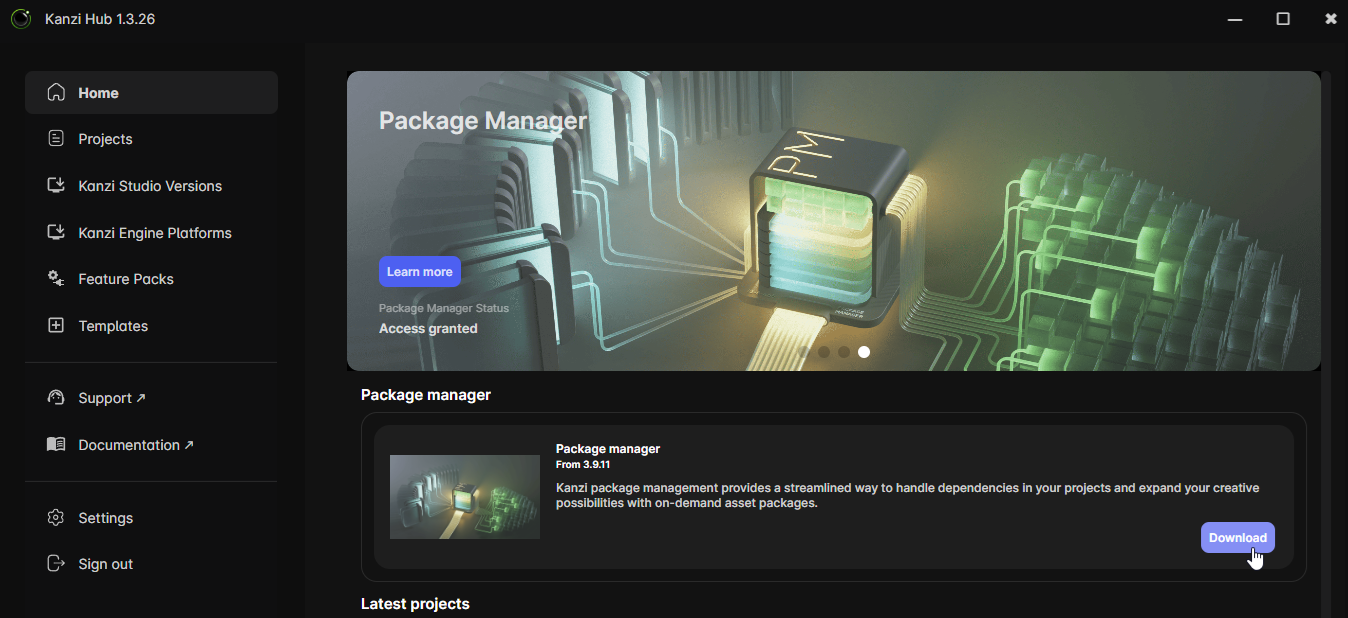Switch to the Kanzi Engine Platforms section

tap(157, 232)
